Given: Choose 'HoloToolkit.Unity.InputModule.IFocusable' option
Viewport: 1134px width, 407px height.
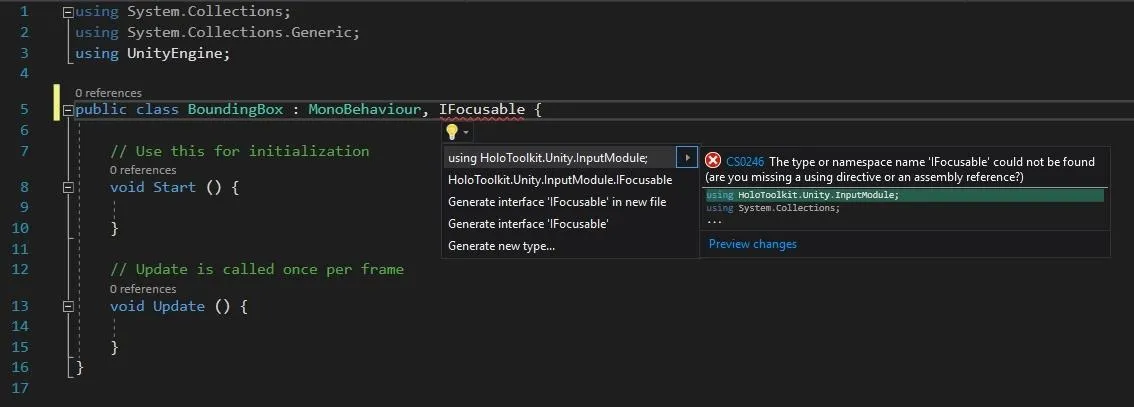Looking at the screenshot, I should [560, 180].
